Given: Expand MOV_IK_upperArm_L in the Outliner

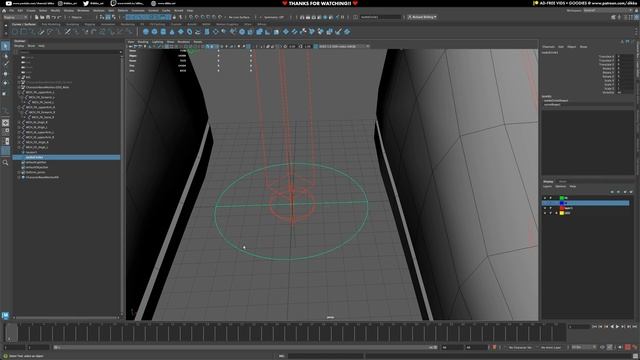Looking at the screenshot, I should pyautogui.click(x=19, y=132).
